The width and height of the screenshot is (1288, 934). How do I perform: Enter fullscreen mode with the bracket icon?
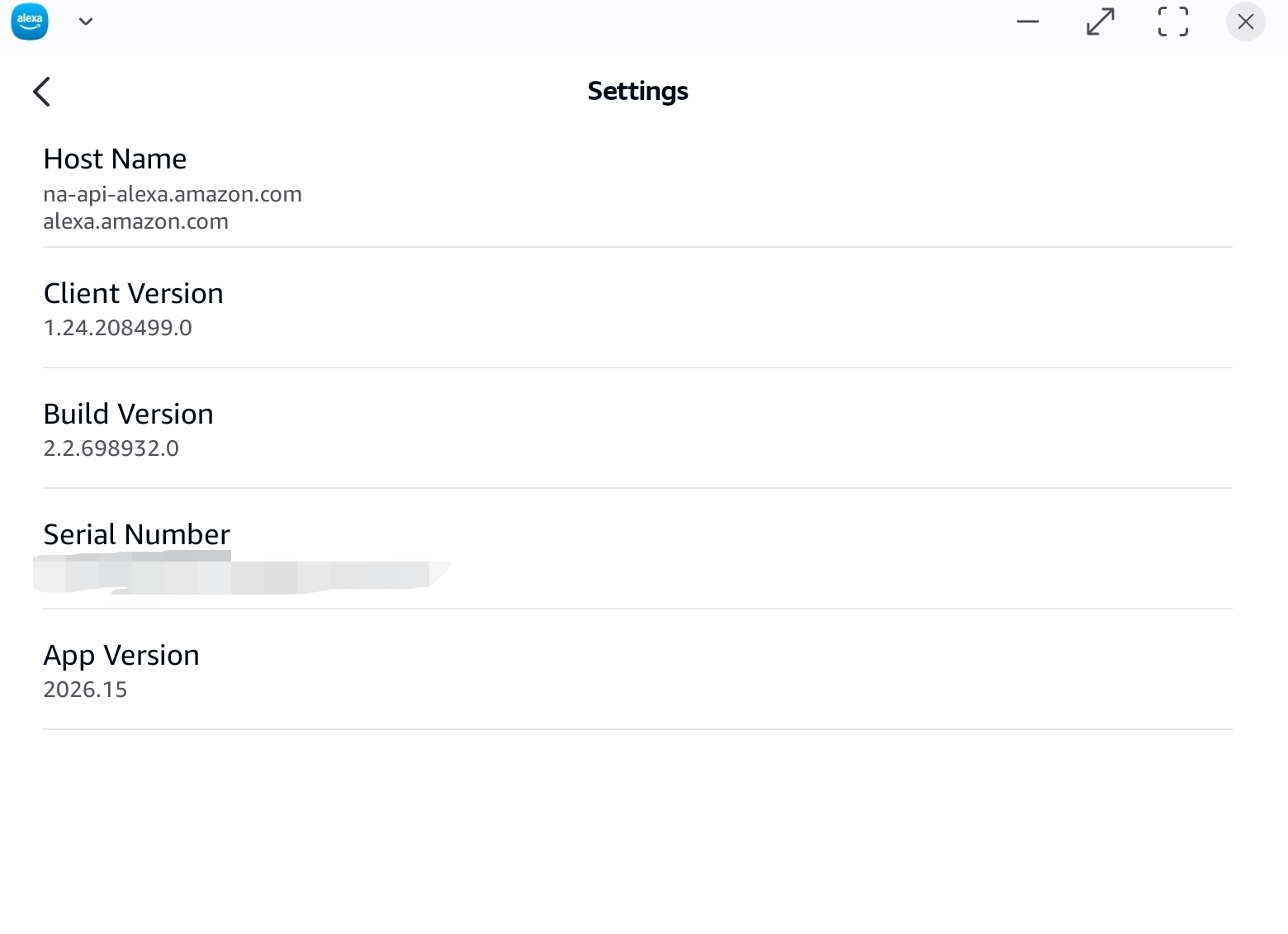click(1173, 21)
